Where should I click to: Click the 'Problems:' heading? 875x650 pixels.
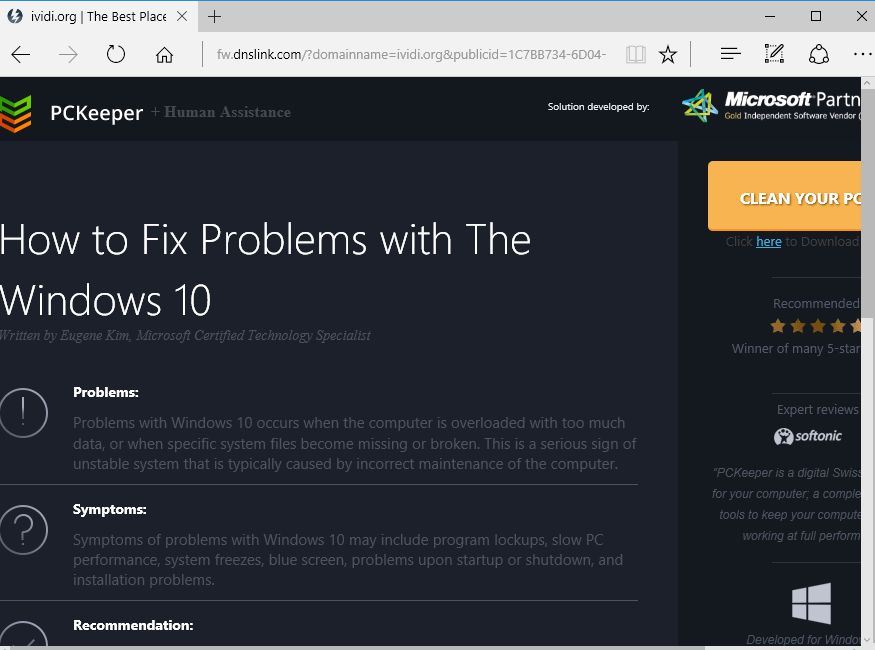106,392
